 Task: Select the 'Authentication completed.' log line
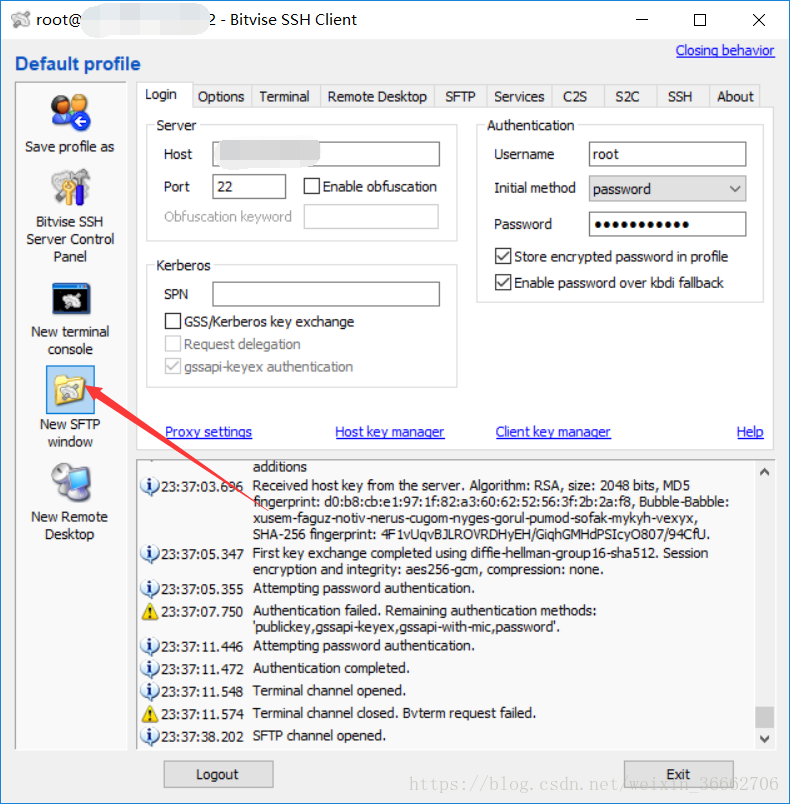coord(331,668)
